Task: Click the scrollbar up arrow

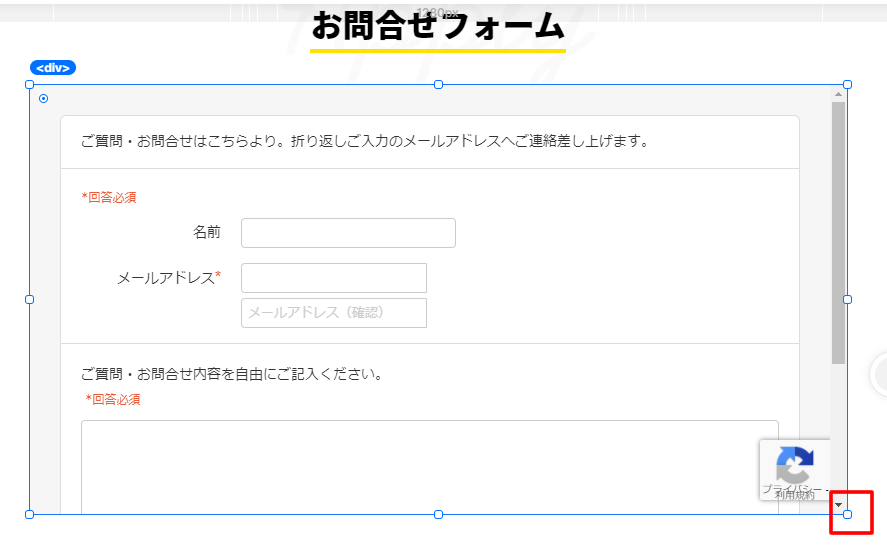Action: coord(839,94)
